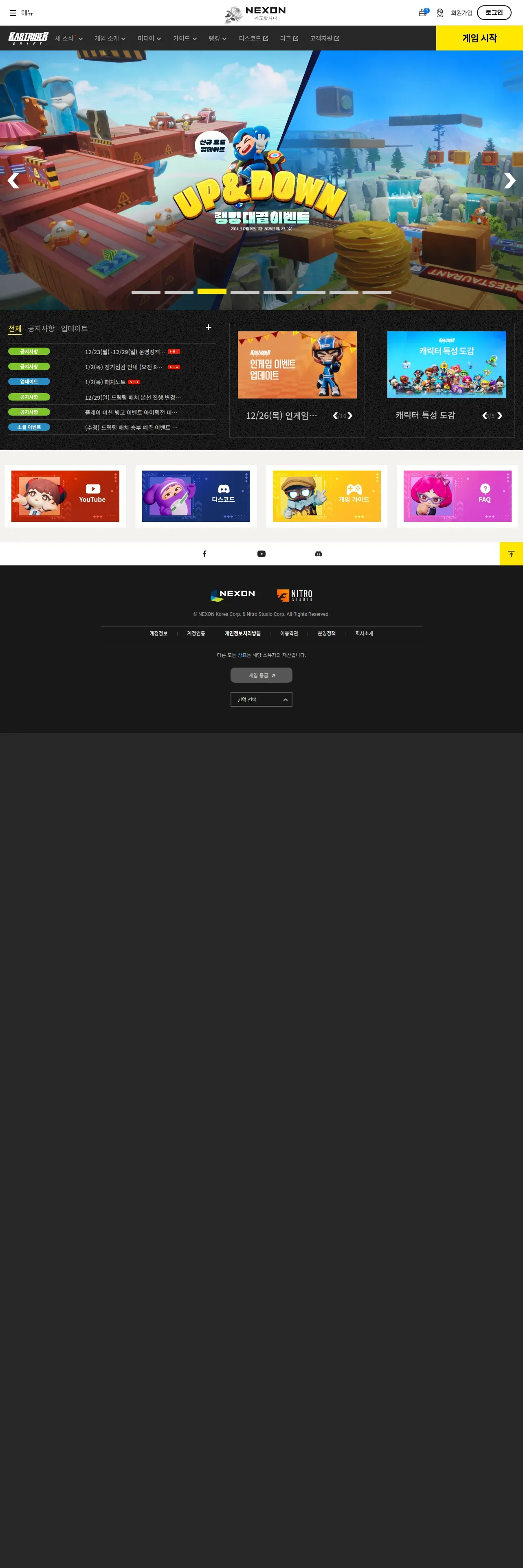Expand the 새 소식 menu
Viewport: 523px width, 1568px height.
(69, 38)
